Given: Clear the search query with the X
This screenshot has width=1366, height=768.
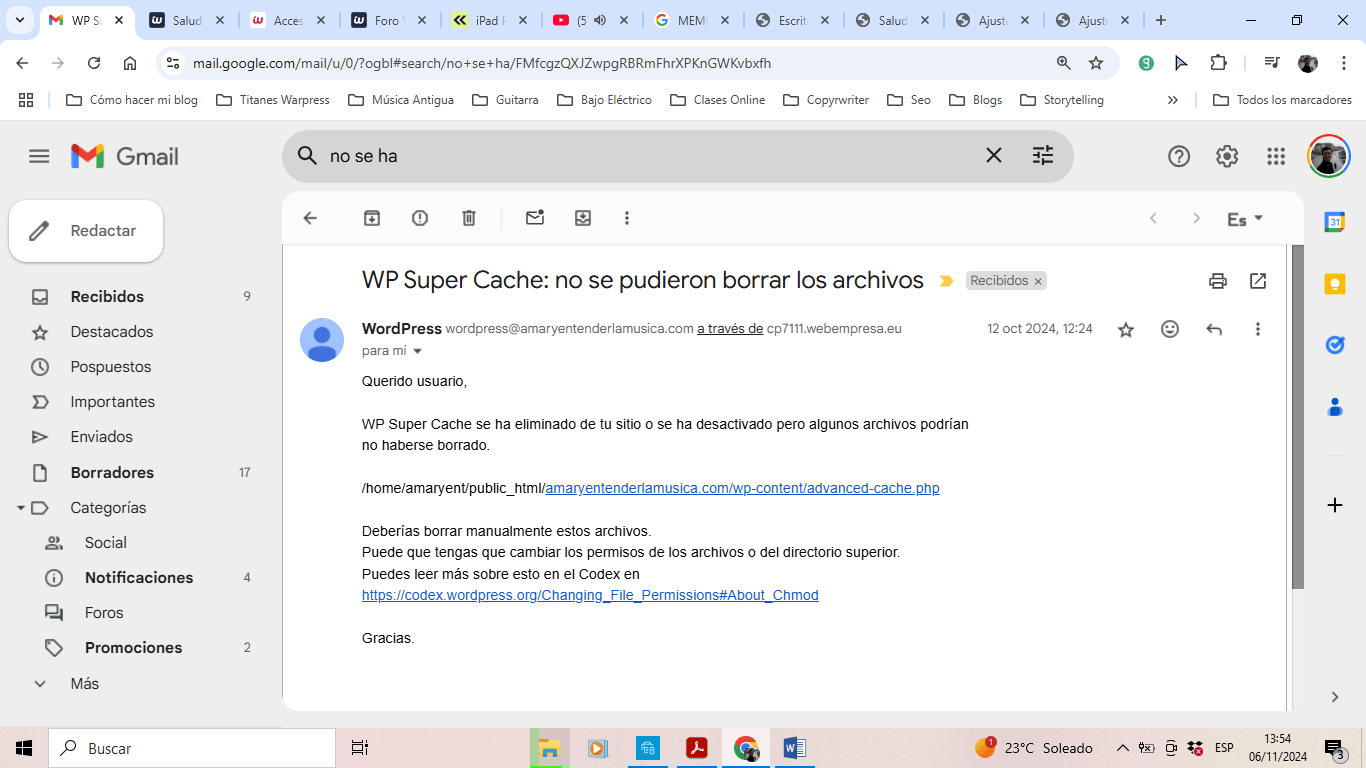Looking at the screenshot, I should point(994,155).
